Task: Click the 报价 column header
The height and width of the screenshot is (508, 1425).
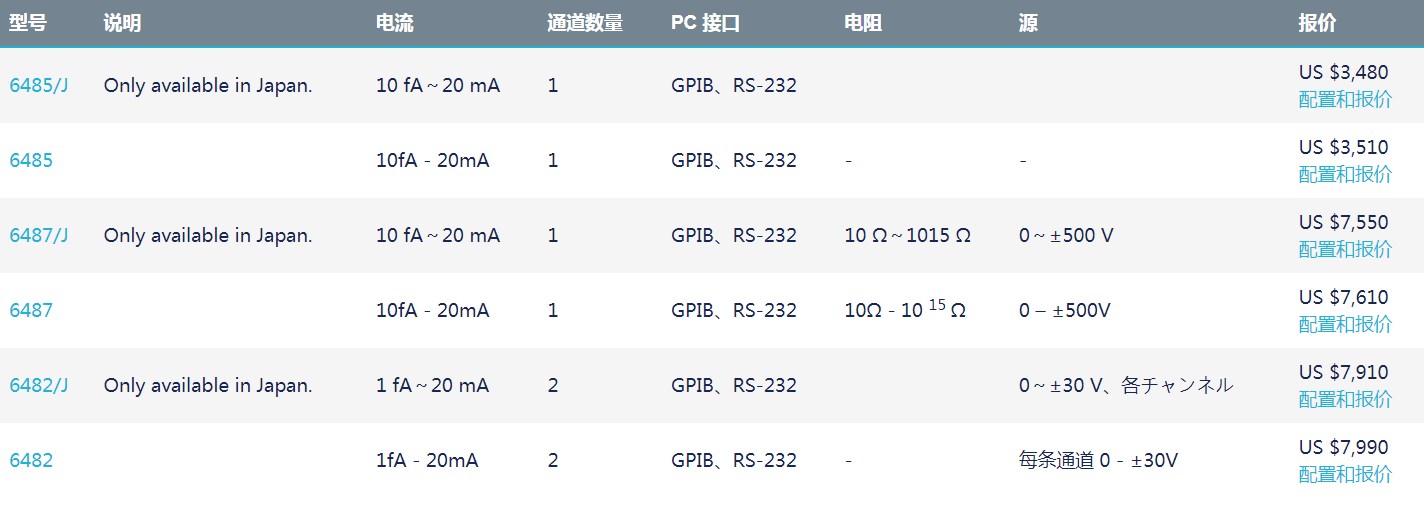Action: pyautogui.click(x=1317, y=23)
